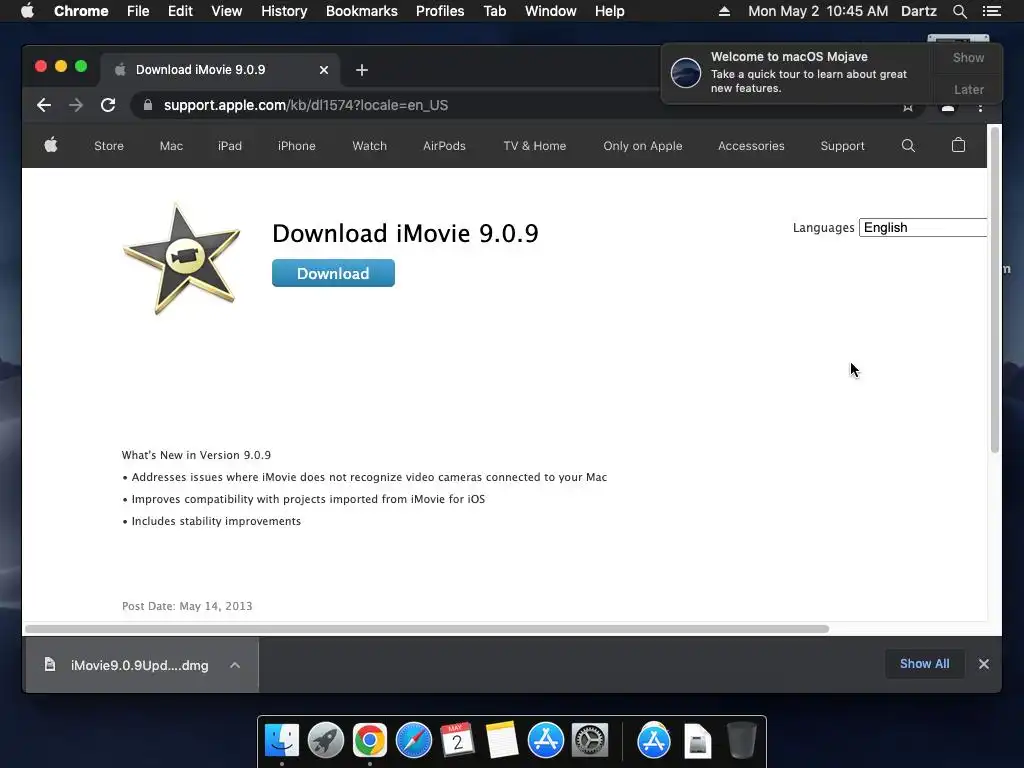The image size is (1024, 768).
Task: Open Watch in Apple navigation
Action: [x=370, y=146]
